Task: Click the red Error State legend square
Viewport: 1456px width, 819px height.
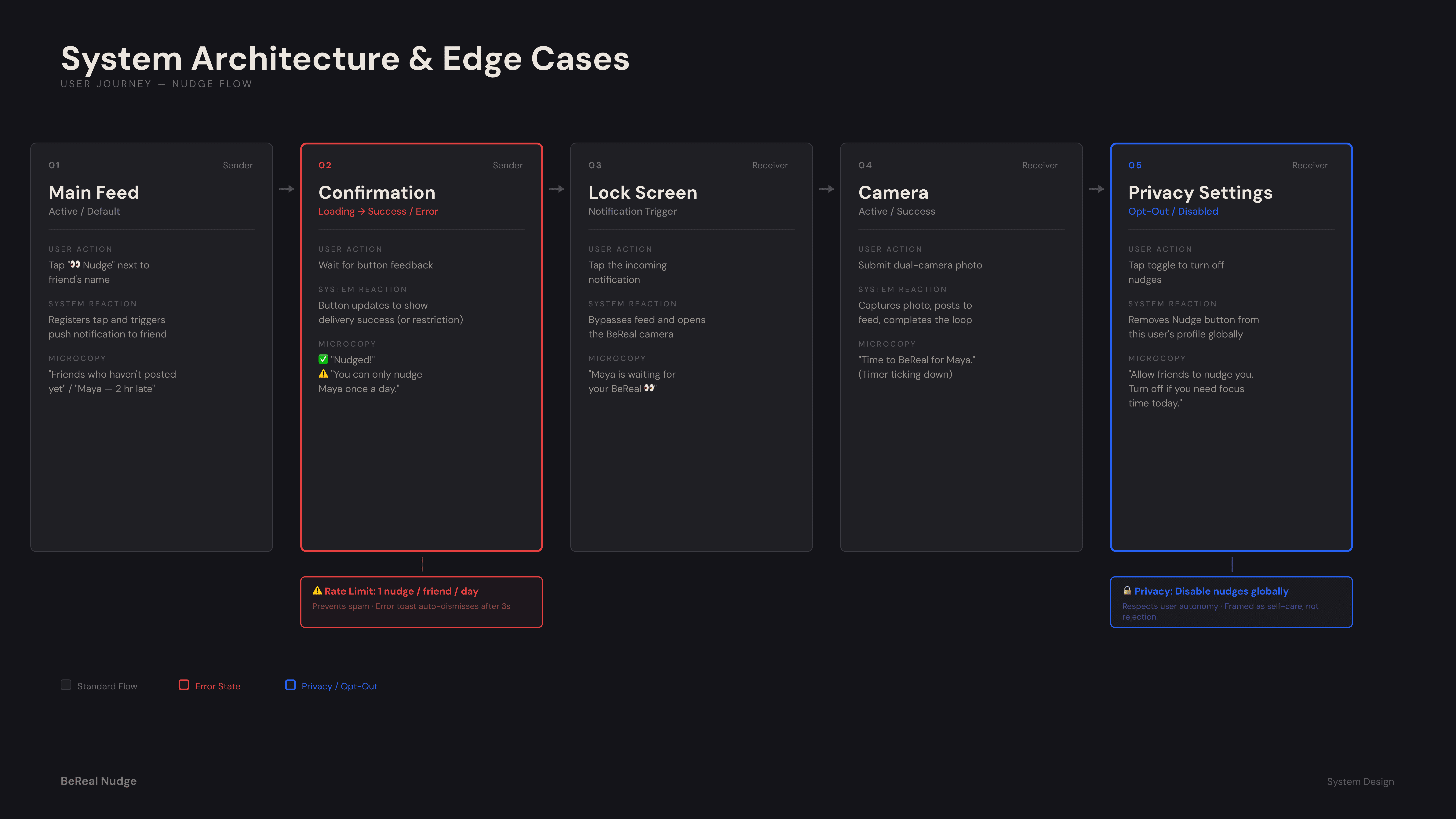Action: pyautogui.click(x=184, y=685)
